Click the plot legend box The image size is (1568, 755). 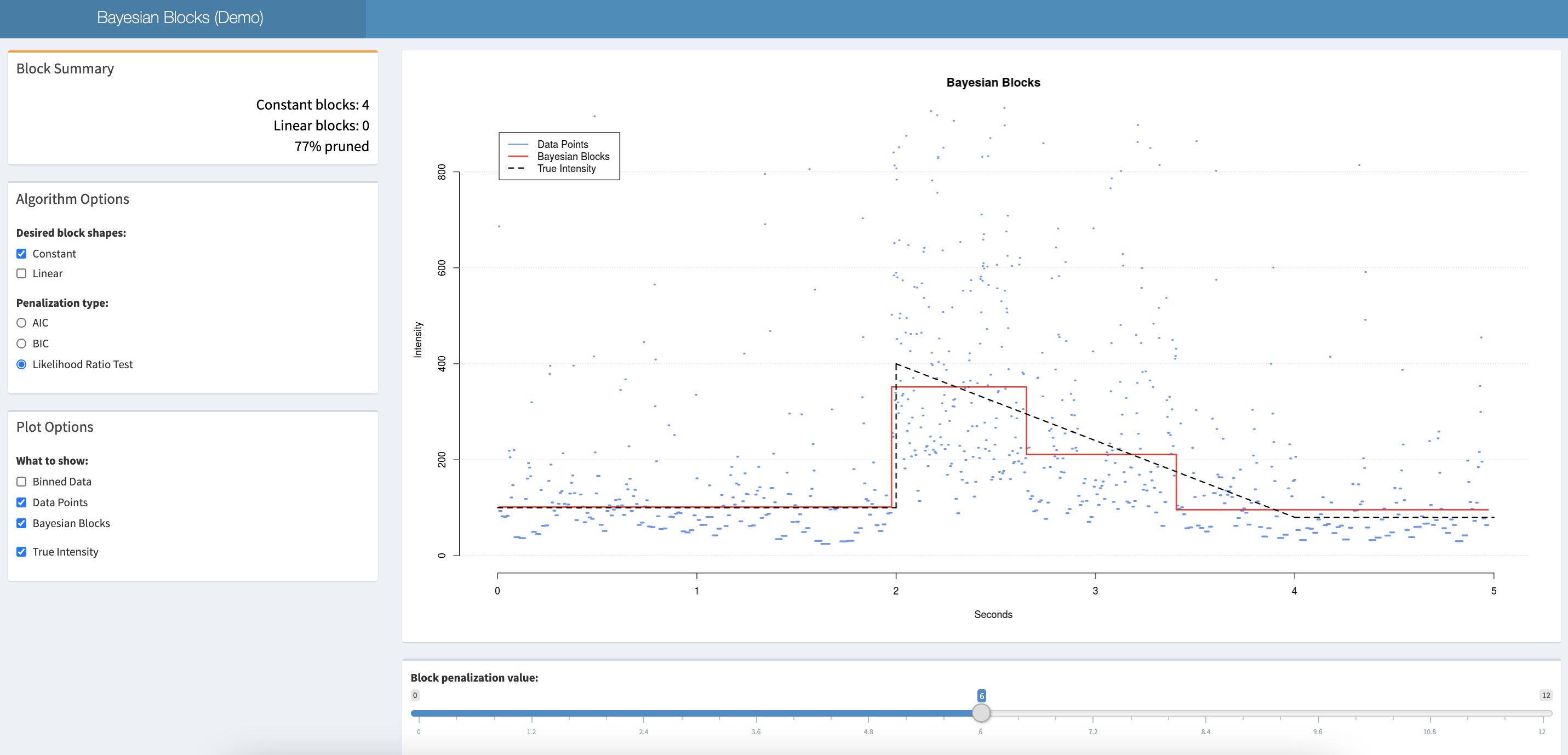[x=559, y=157]
